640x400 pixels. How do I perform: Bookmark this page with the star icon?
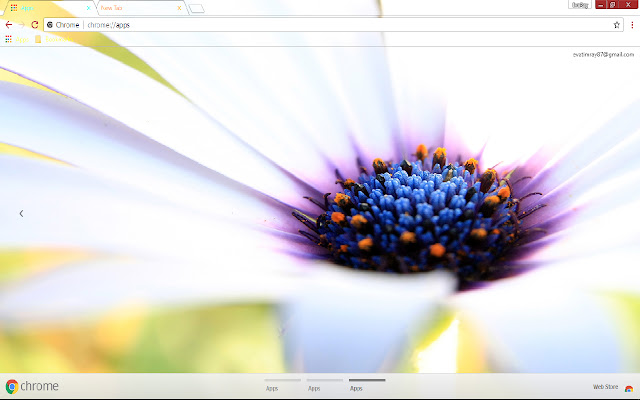pos(616,25)
